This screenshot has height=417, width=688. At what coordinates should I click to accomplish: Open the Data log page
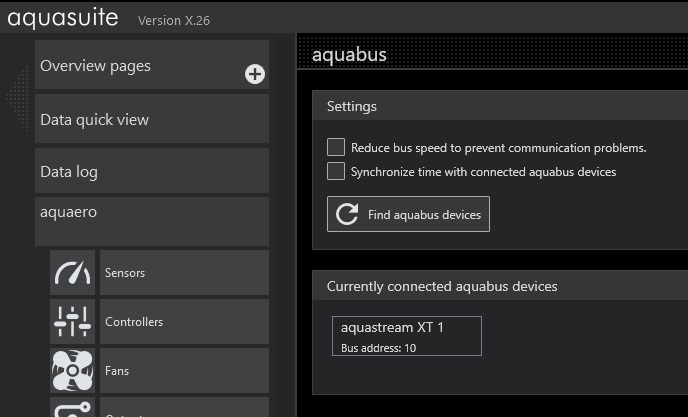coord(152,172)
